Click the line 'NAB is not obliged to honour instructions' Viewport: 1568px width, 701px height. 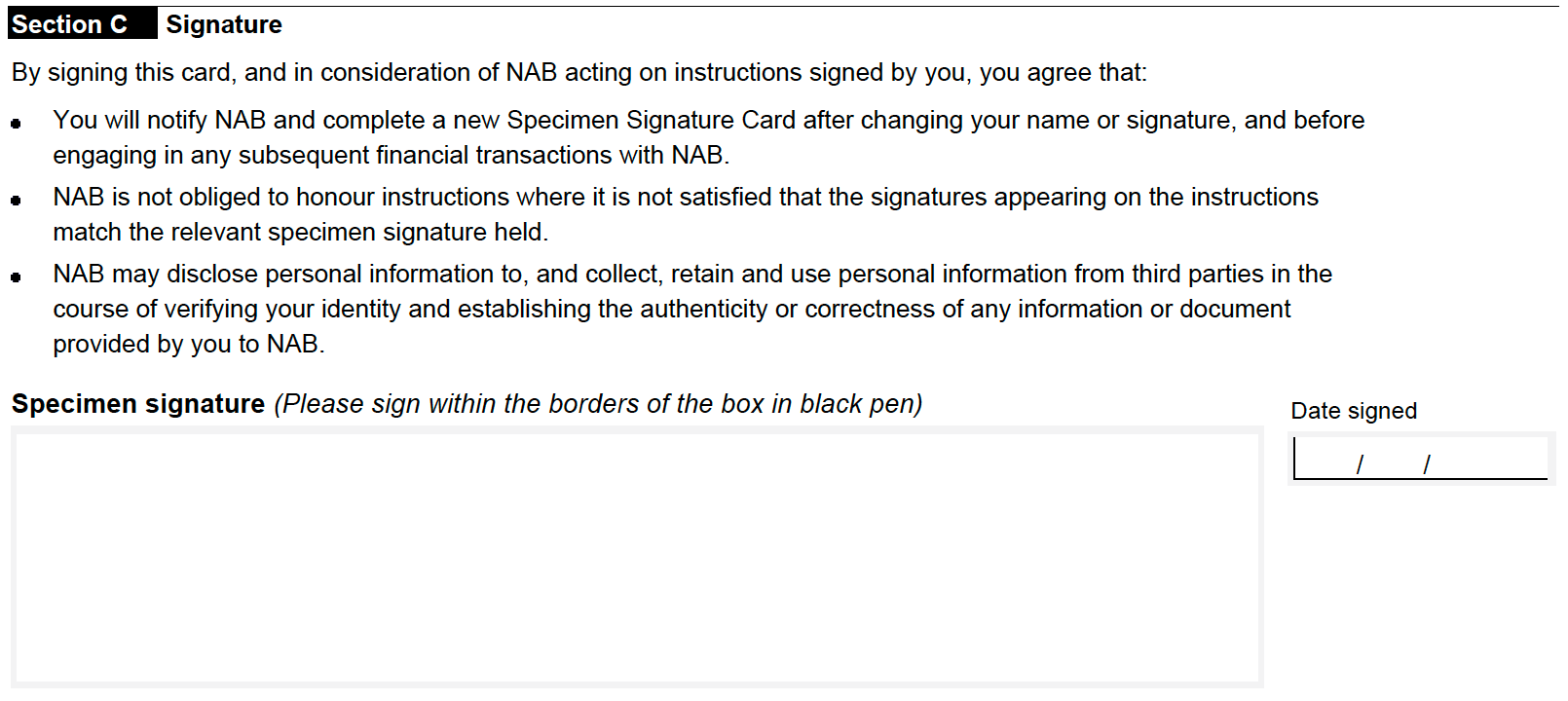pyautogui.click(x=686, y=197)
